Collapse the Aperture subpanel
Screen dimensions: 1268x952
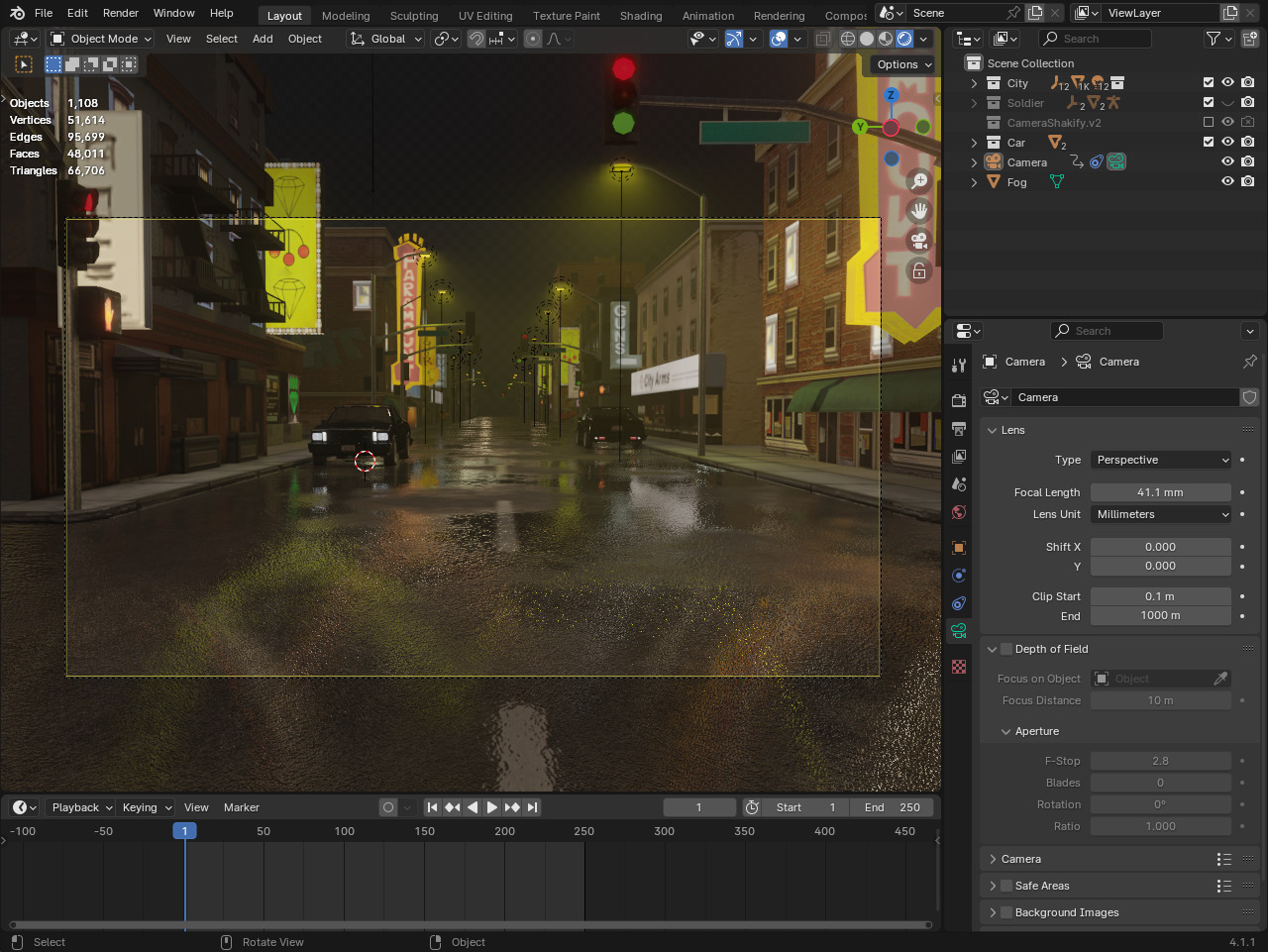(x=1006, y=731)
